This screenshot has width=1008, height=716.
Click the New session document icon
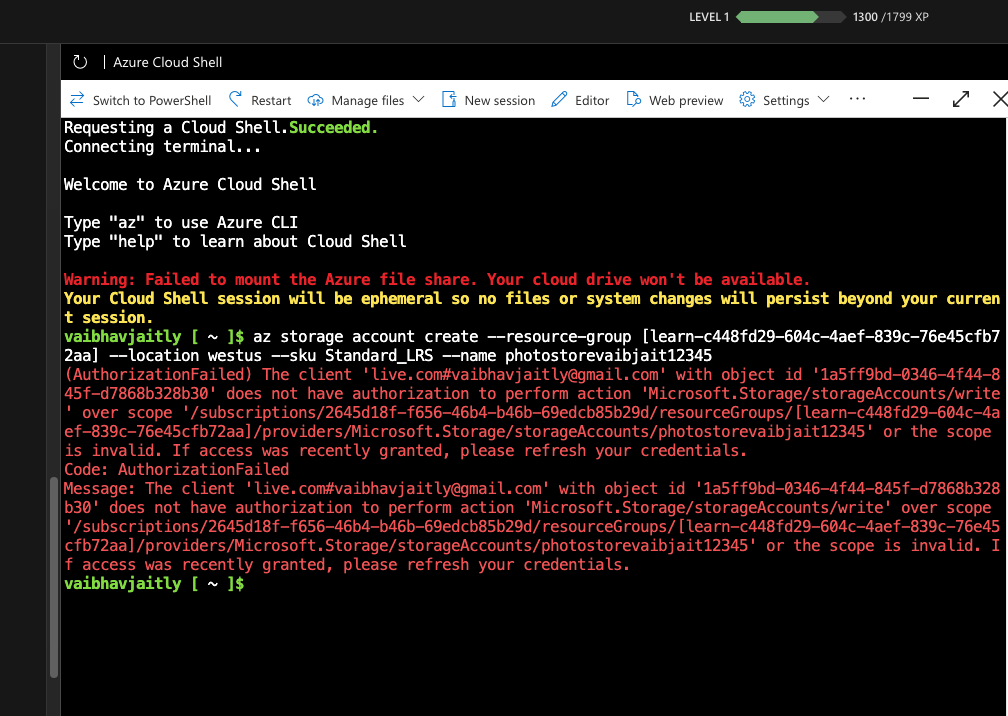[449, 99]
